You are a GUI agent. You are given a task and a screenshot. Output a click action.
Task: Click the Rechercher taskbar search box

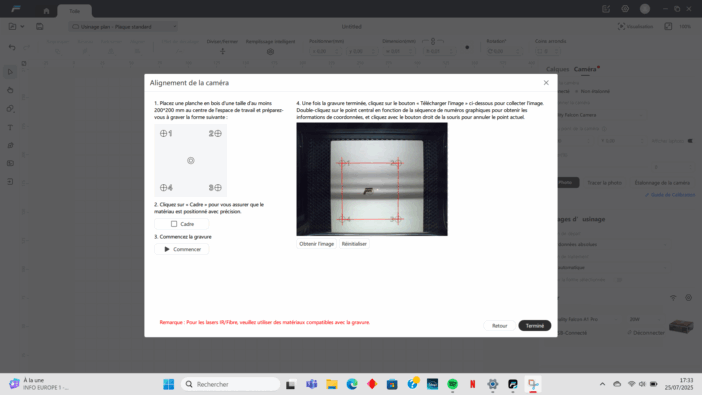point(231,384)
